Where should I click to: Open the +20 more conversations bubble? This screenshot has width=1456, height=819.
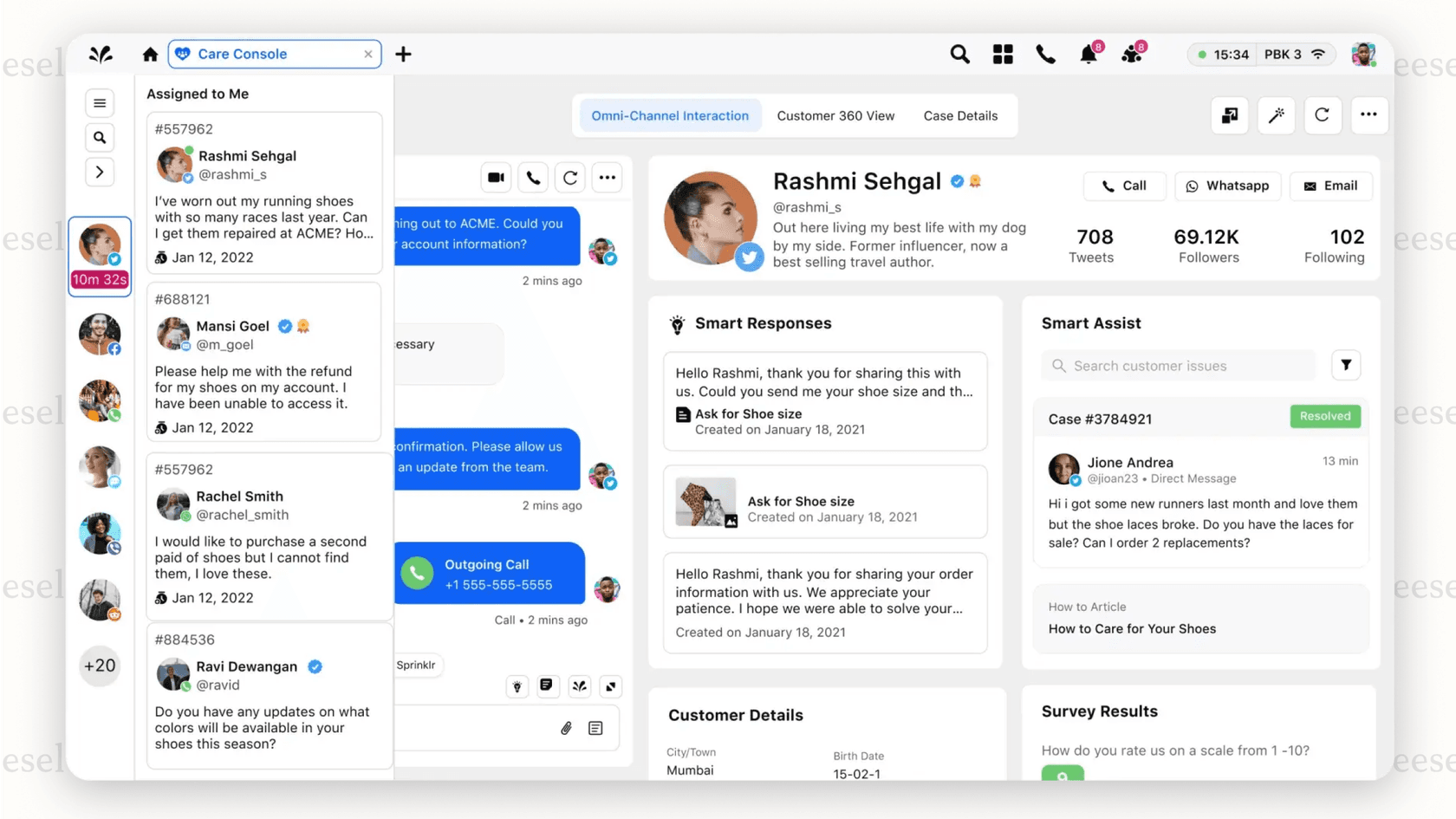click(x=100, y=666)
